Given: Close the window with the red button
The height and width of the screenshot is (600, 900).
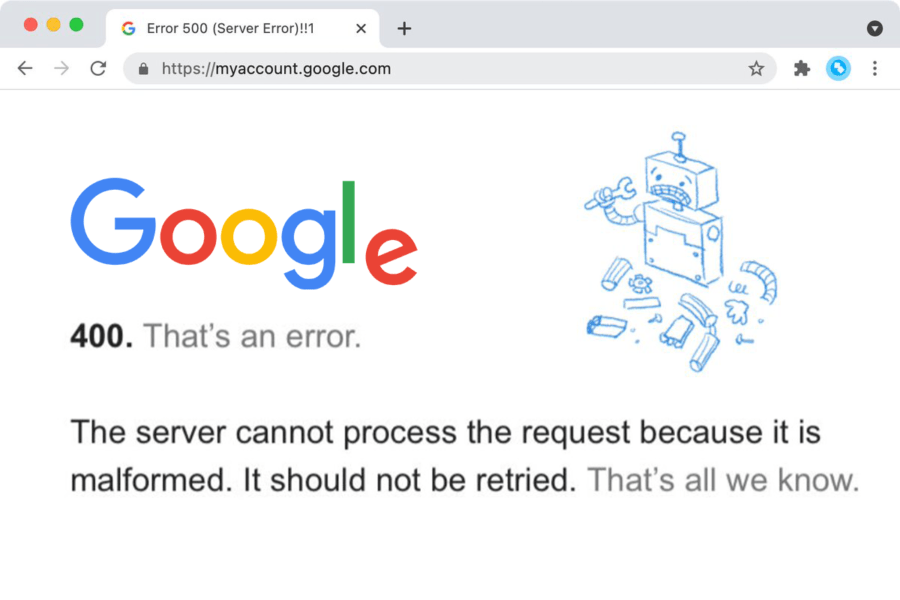Looking at the screenshot, I should pos(30,25).
